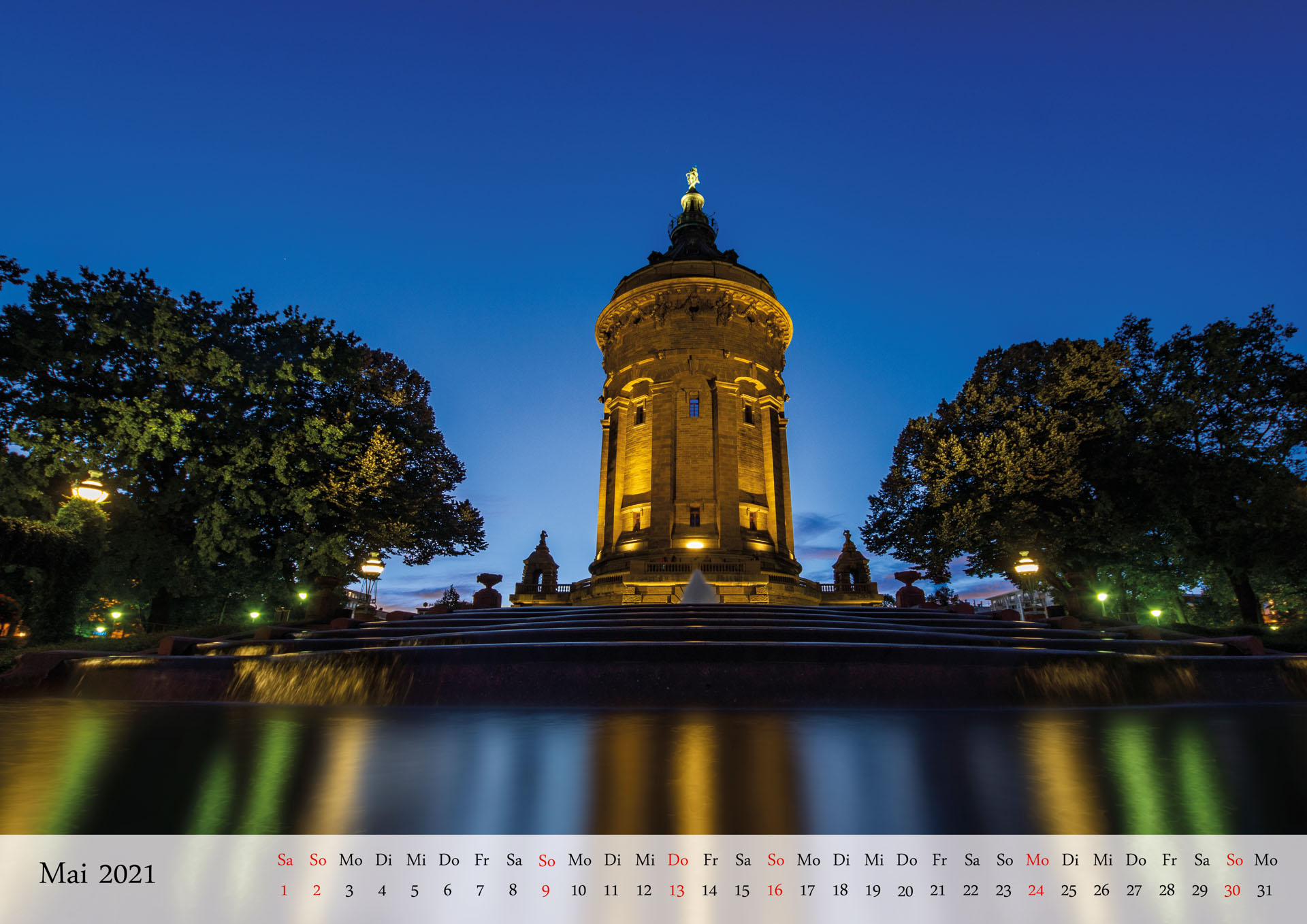Choose date number 26 in the strip
The image size is (1307, 924).
click(x=1101, y=890)
